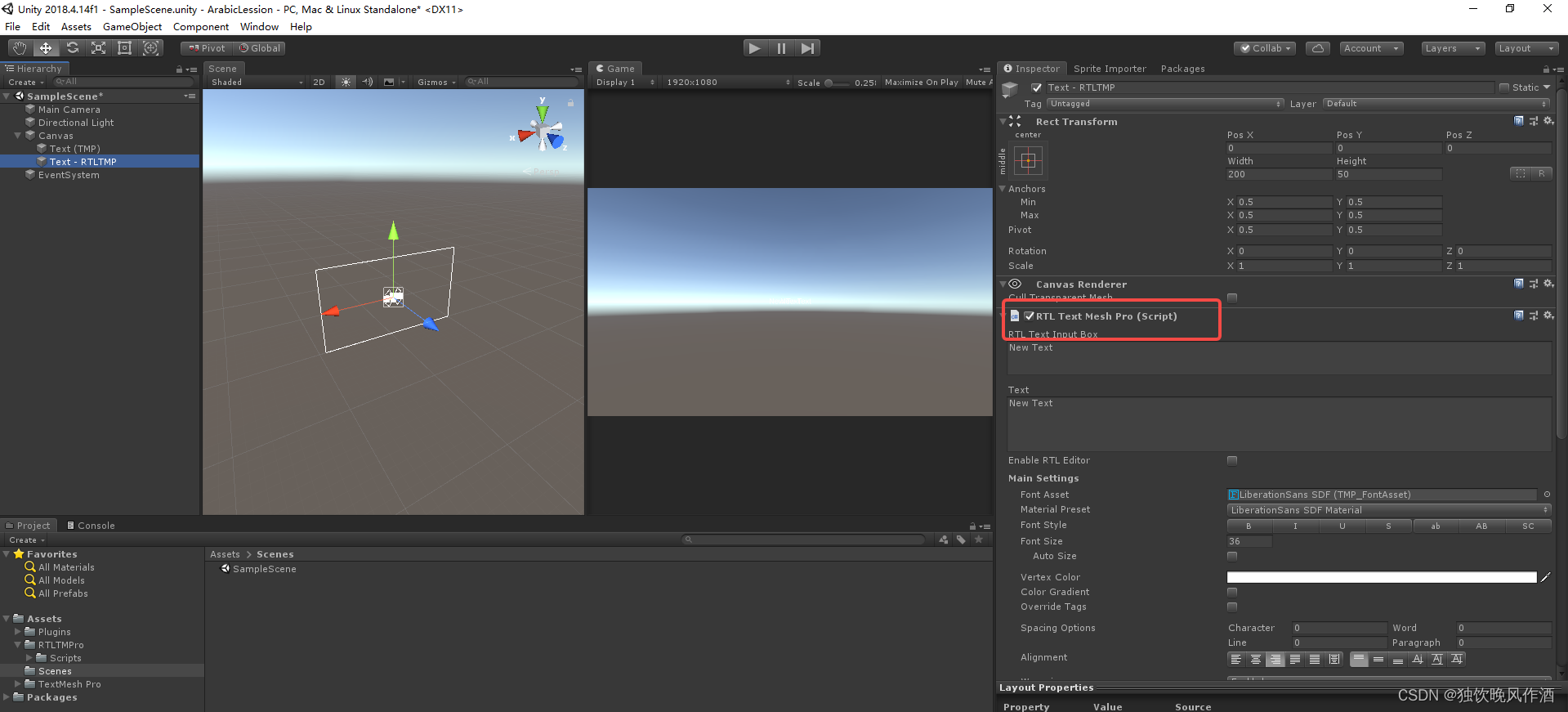Click Project search by label icon
This screenshot has height=712, width=1568.
click(961, 540)
